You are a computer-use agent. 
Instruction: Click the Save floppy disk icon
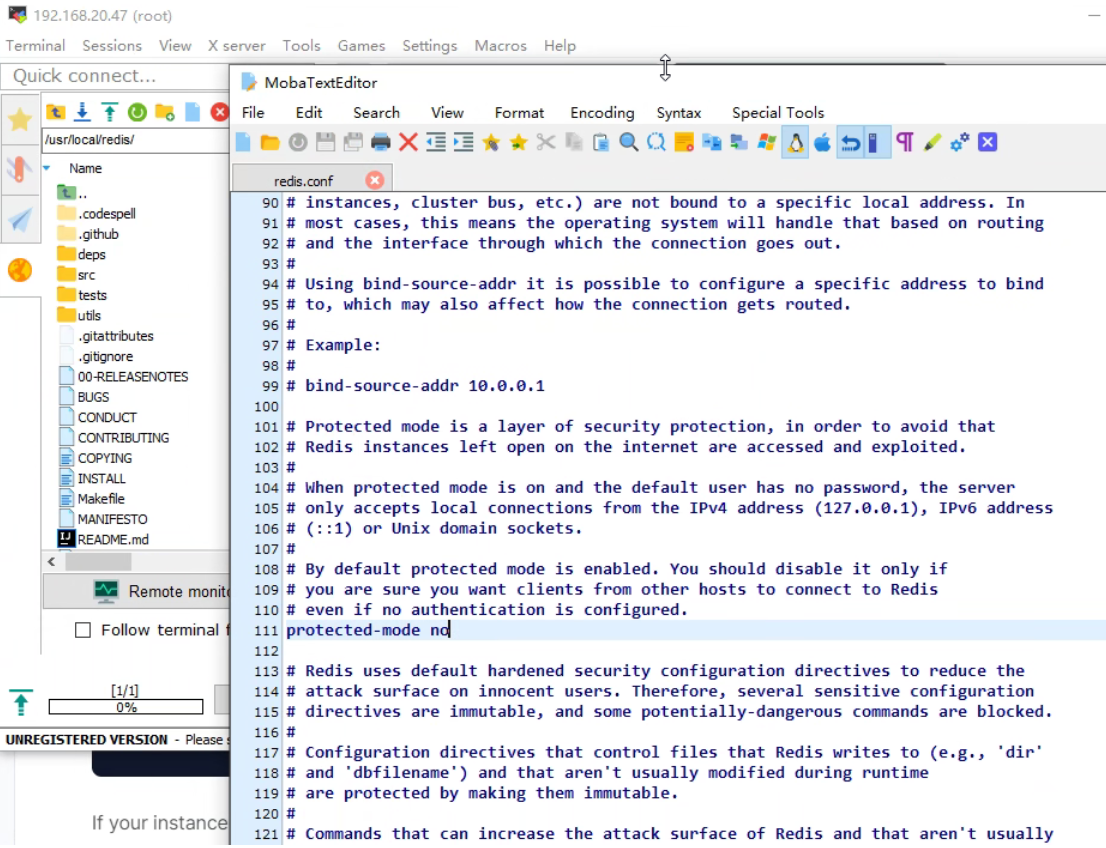point(325,143)
